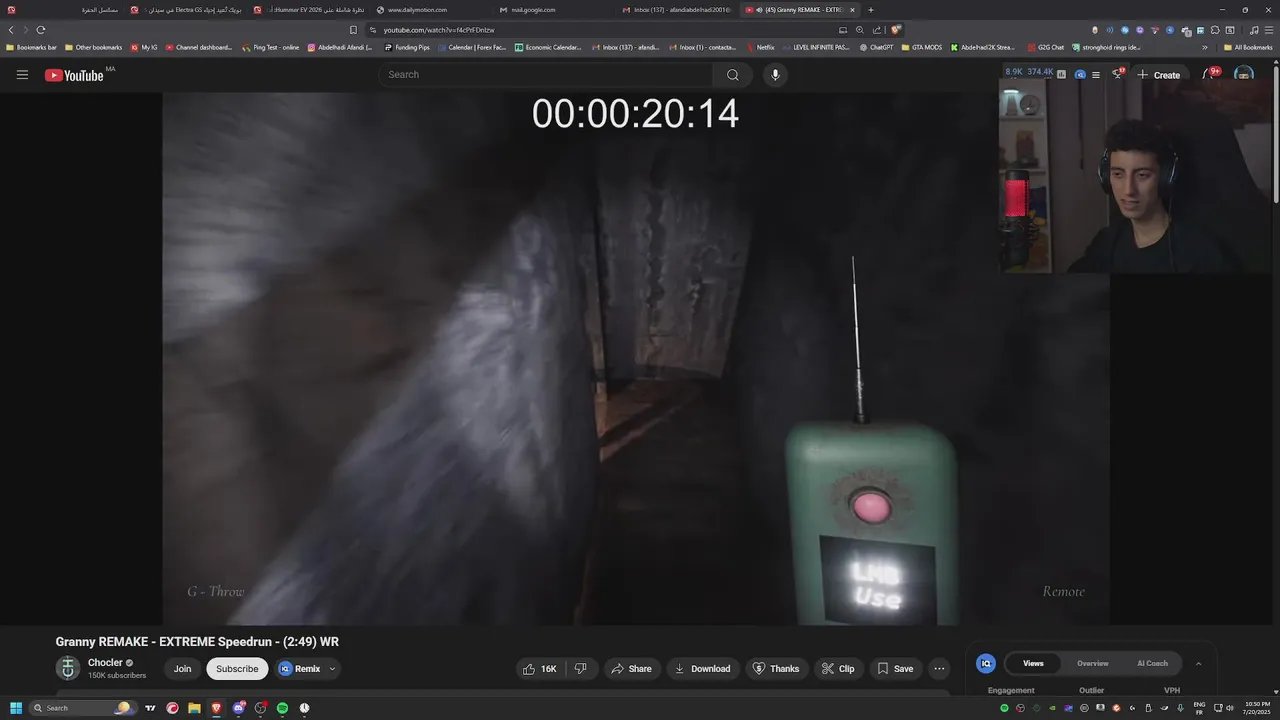Image resolution: width=1280 pixels, height=720 pixels.
Task: Click the vidIQ IQ logo in side panel
Action: tap(986, 663)
